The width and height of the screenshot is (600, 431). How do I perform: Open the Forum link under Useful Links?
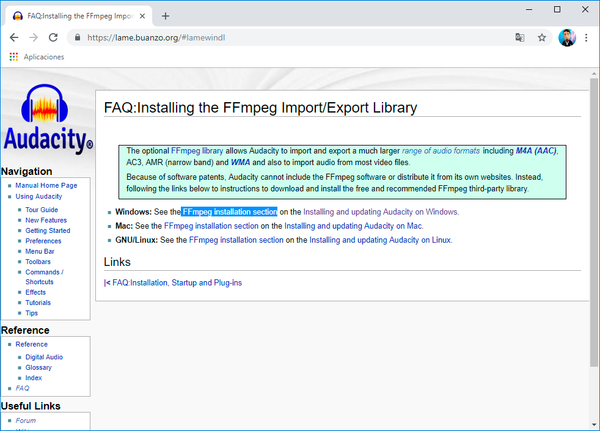coord(26,420)
